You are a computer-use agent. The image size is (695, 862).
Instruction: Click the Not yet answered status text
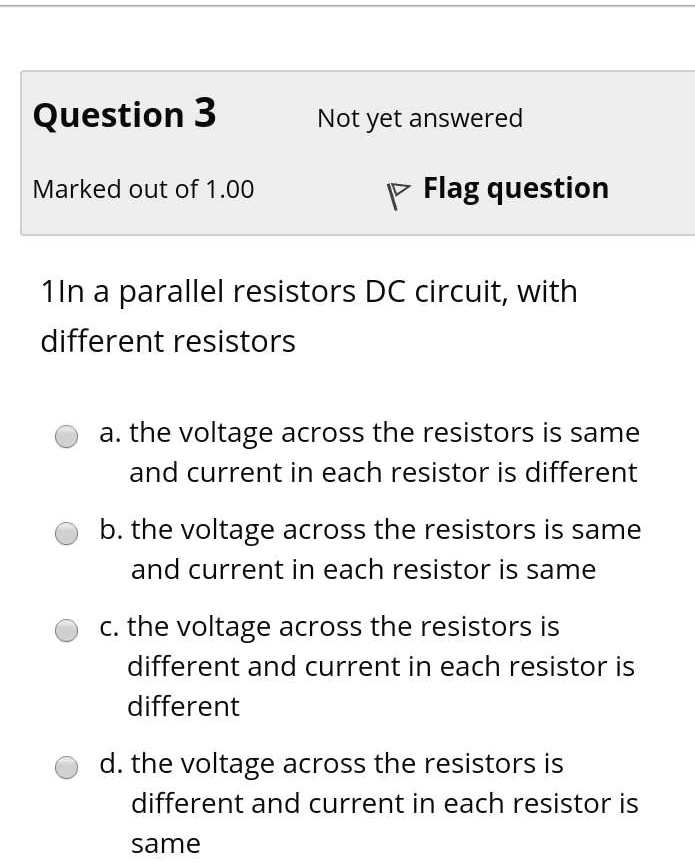[420, 118]
